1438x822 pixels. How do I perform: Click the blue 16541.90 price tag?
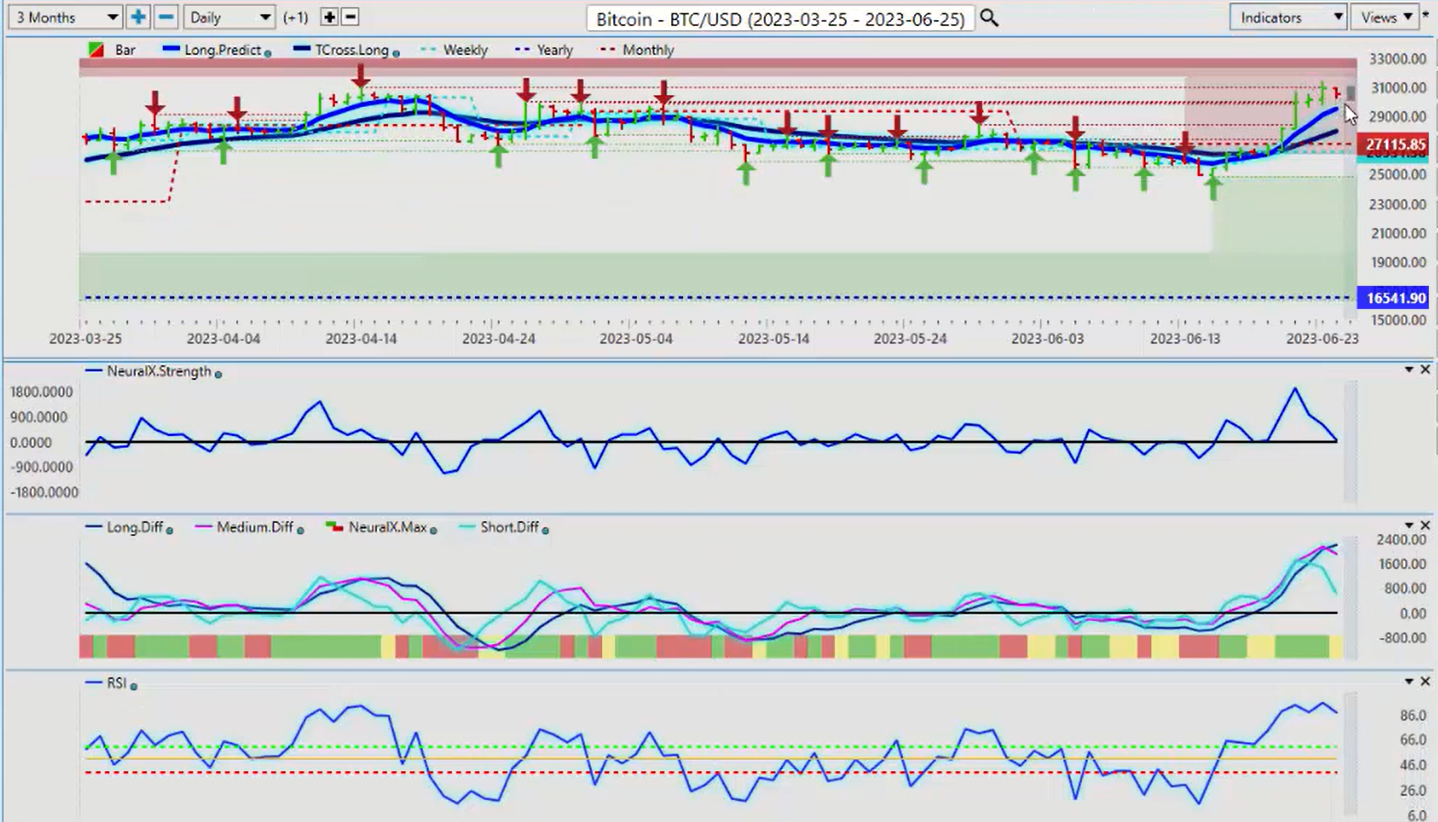1395,298
